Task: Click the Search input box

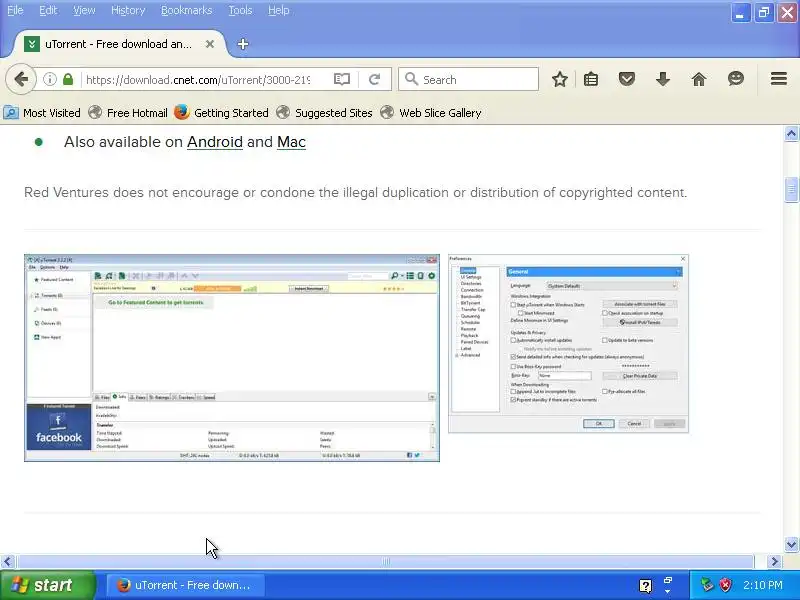Action: pyautogui.click(x=468, y=79)
